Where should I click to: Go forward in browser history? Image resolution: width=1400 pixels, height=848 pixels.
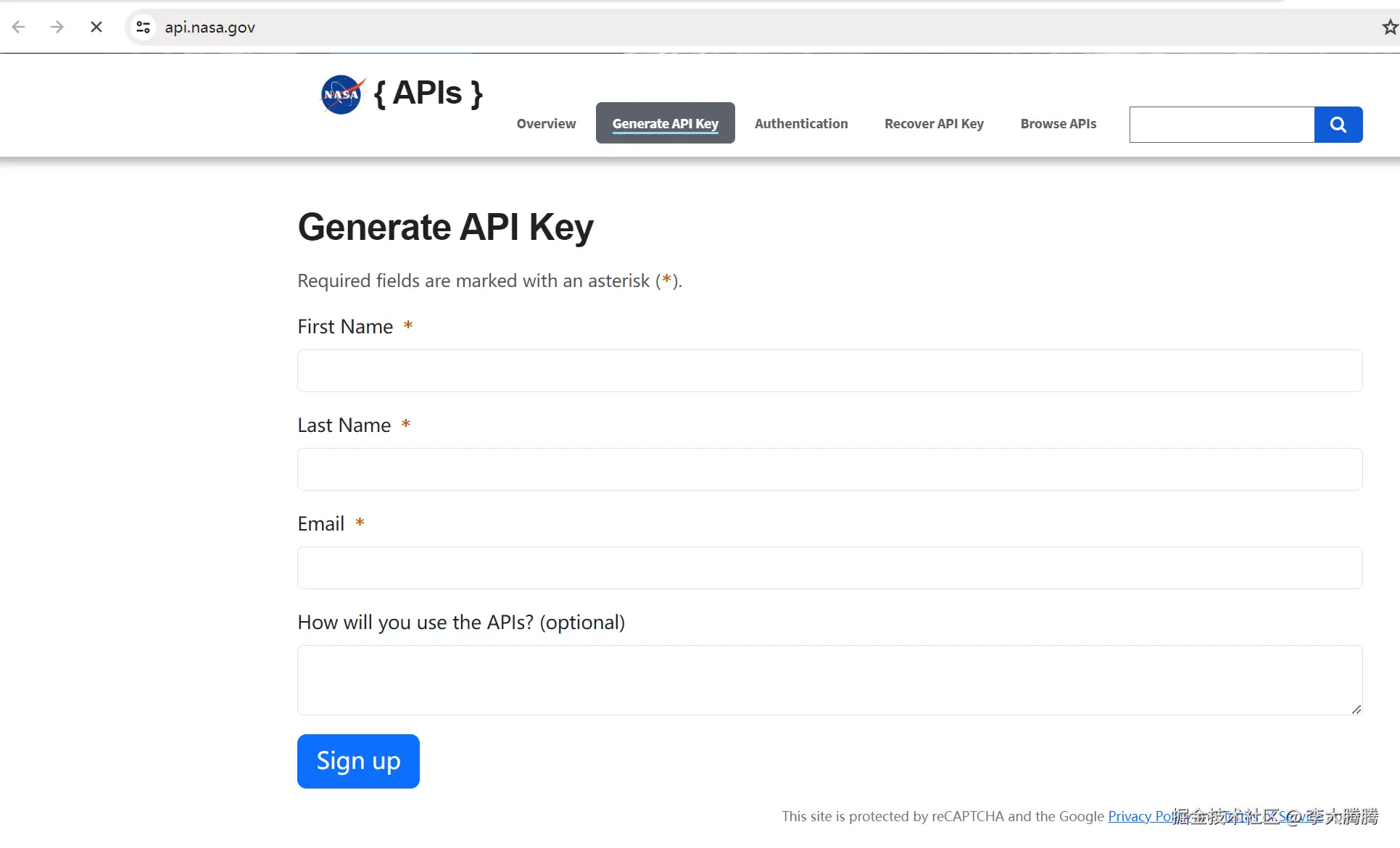coord(57,28)
